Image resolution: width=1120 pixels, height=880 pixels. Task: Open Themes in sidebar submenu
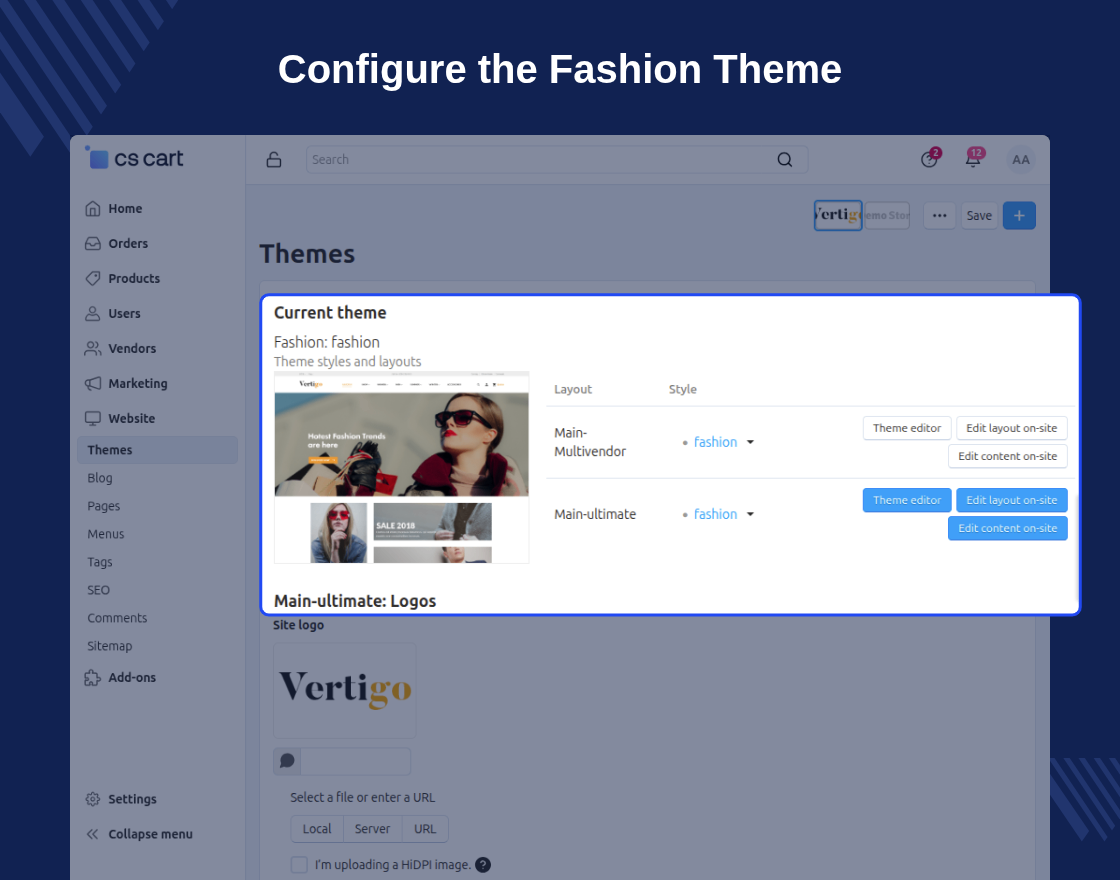(157, 450)
